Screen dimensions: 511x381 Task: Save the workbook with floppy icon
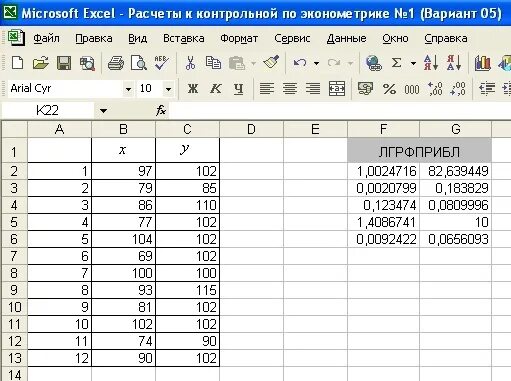(64, 63)
